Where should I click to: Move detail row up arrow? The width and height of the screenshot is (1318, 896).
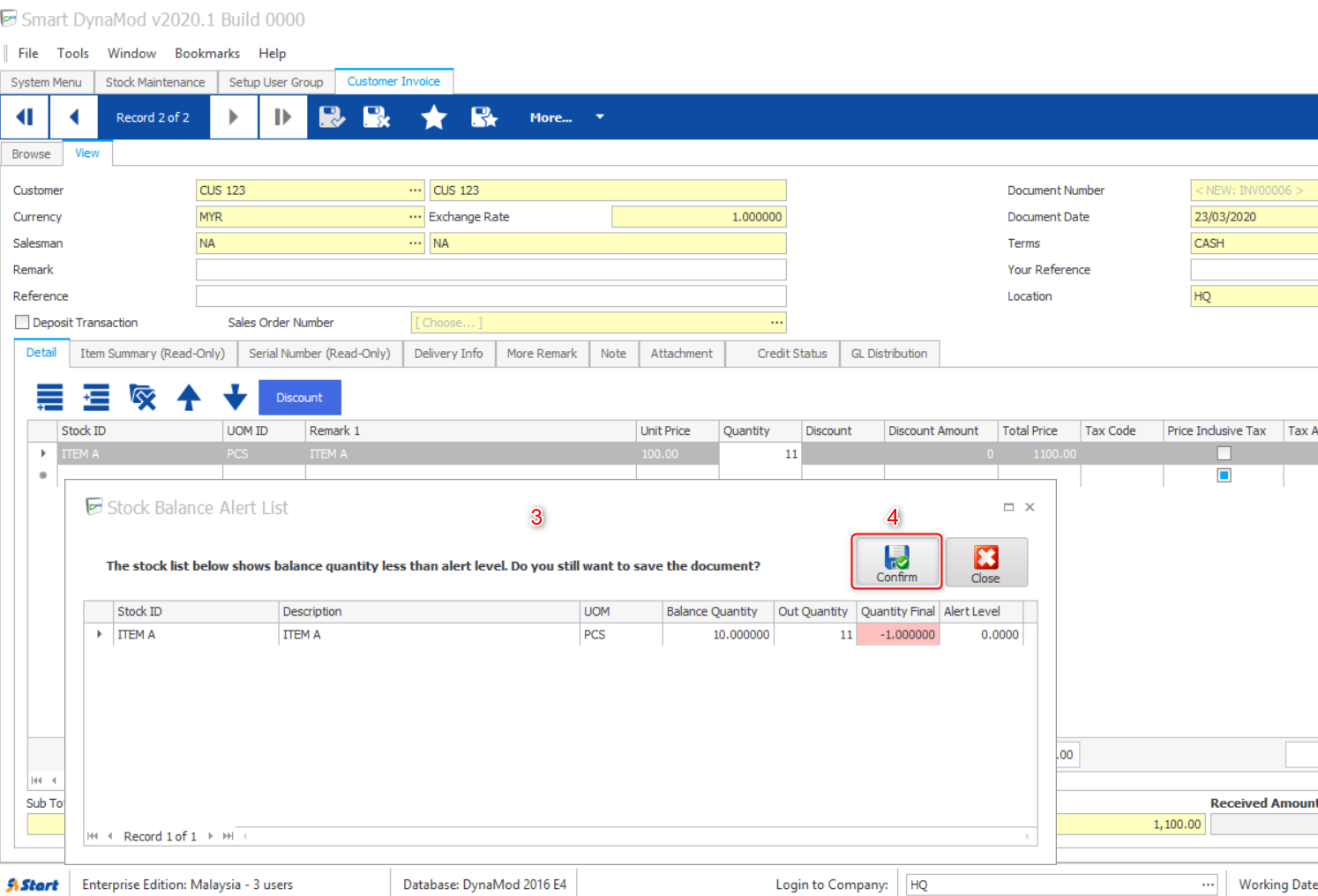coord(189,398)
